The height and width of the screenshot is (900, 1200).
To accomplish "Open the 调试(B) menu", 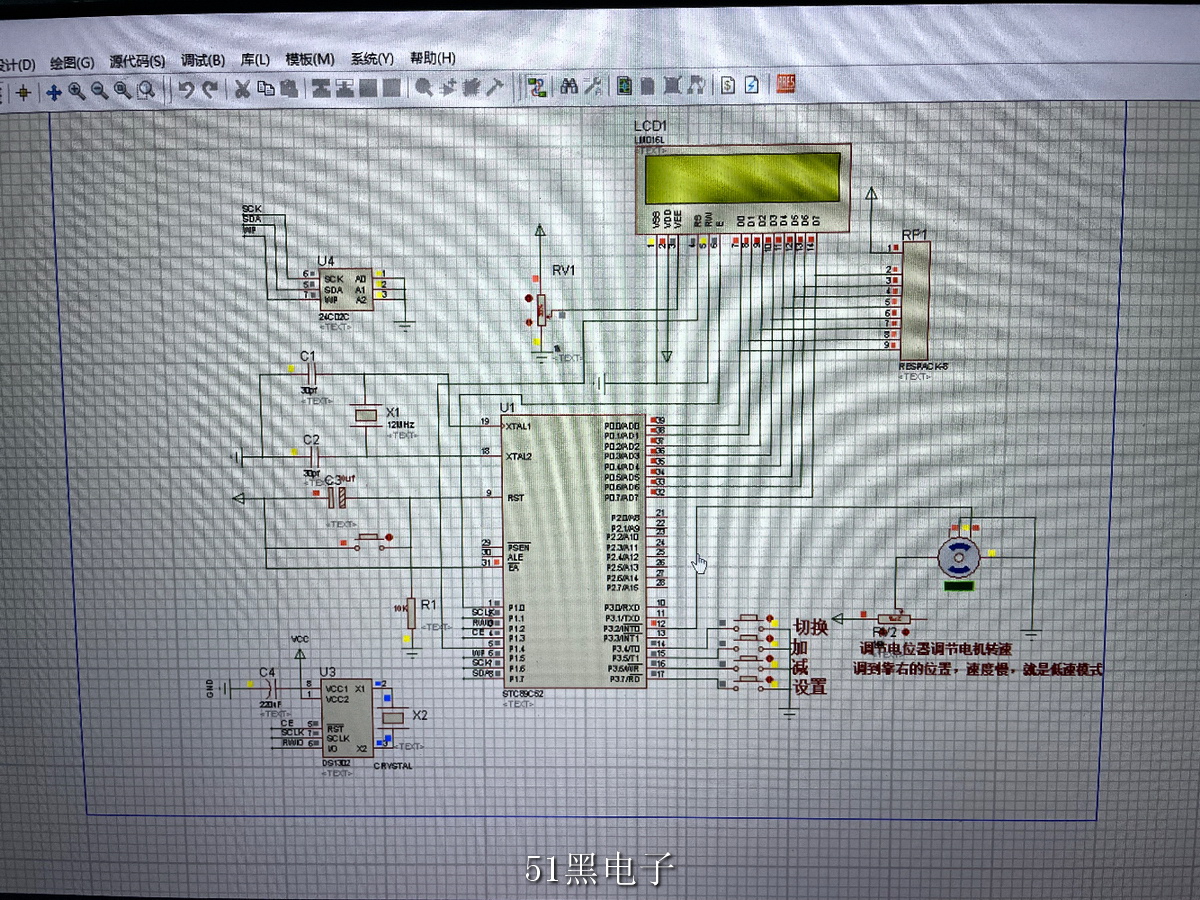I will pos(203,61).
